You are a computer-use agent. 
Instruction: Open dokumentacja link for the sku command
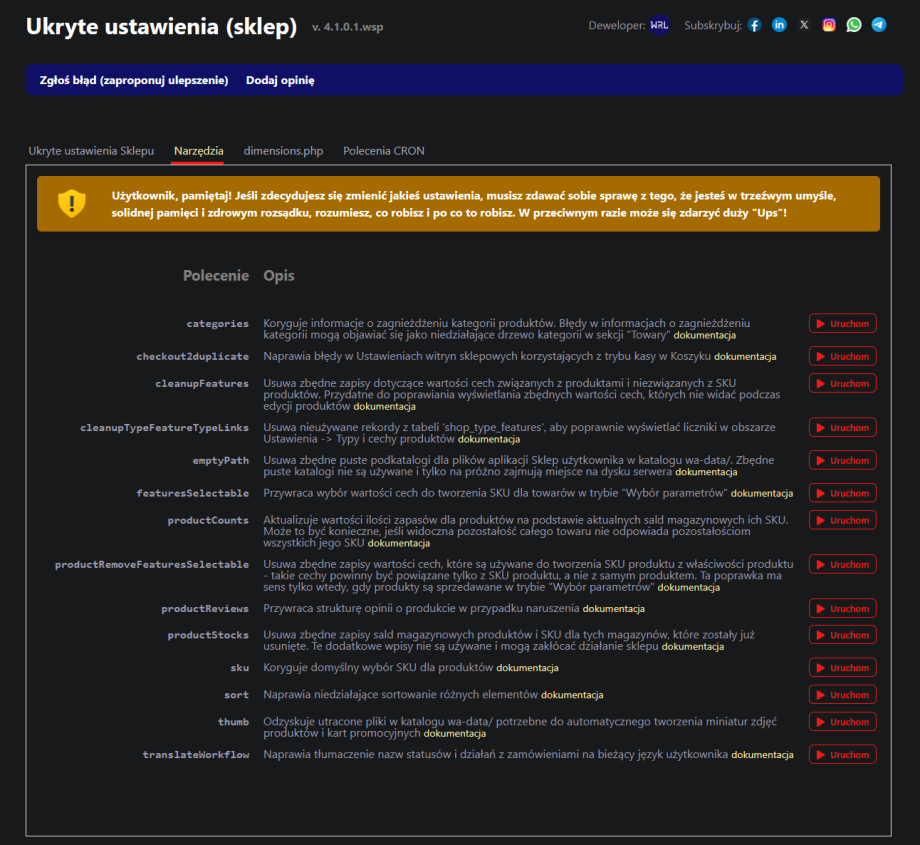pos(527,668)
